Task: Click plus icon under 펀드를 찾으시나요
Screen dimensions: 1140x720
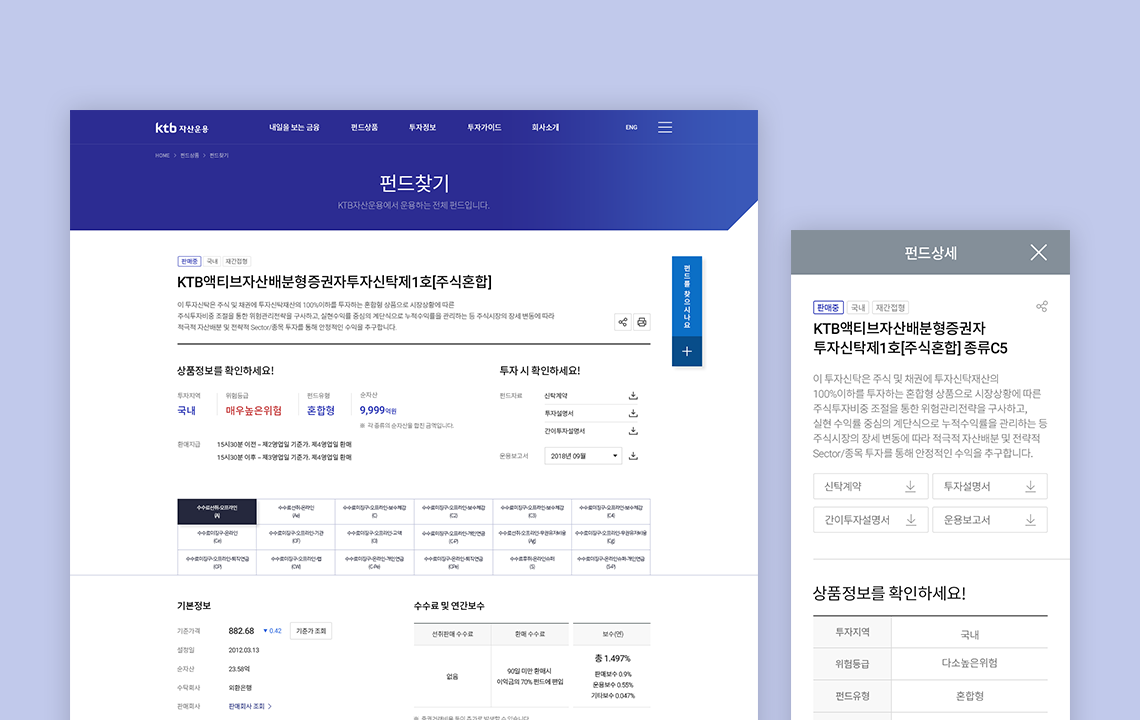Action: click(686, 351)
